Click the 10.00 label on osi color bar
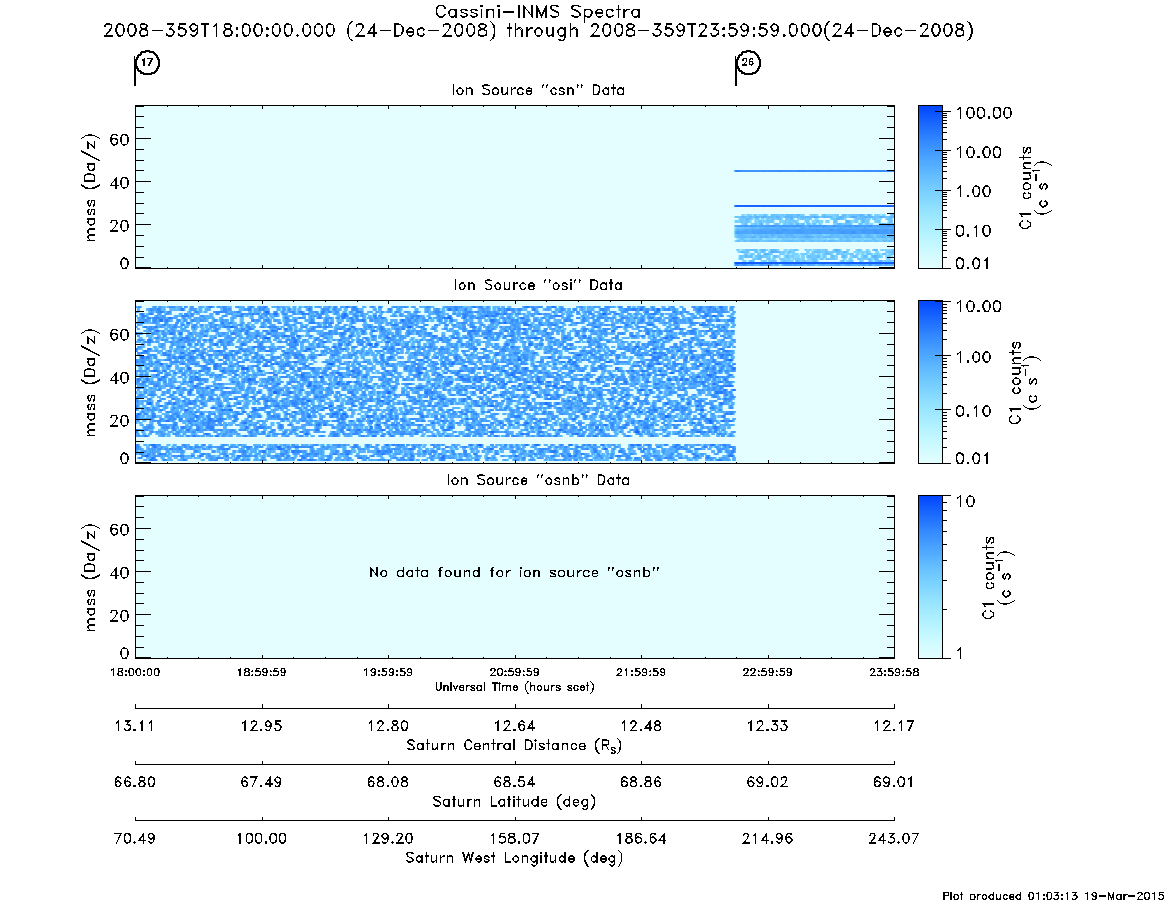Screen dimensions: 1165x900 click(x=979, y=307)
